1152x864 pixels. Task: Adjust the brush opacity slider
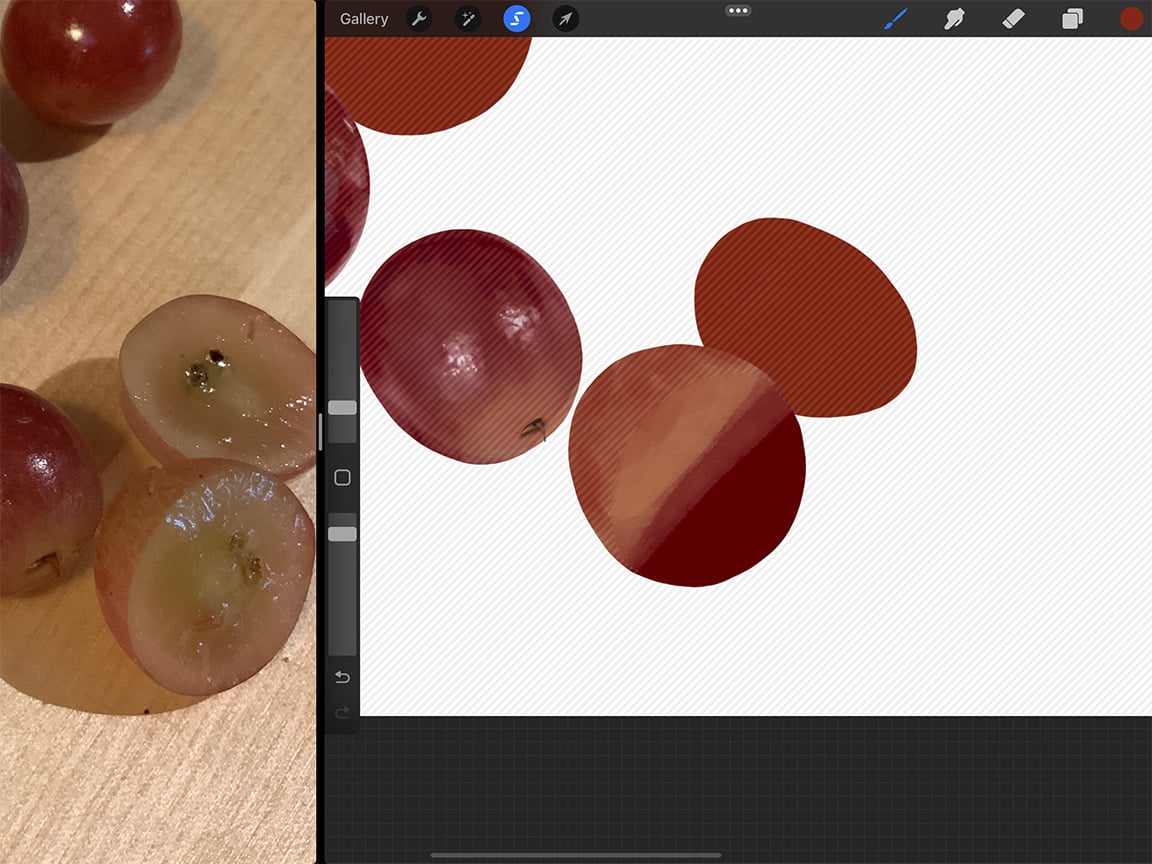[x=341, y=533]
